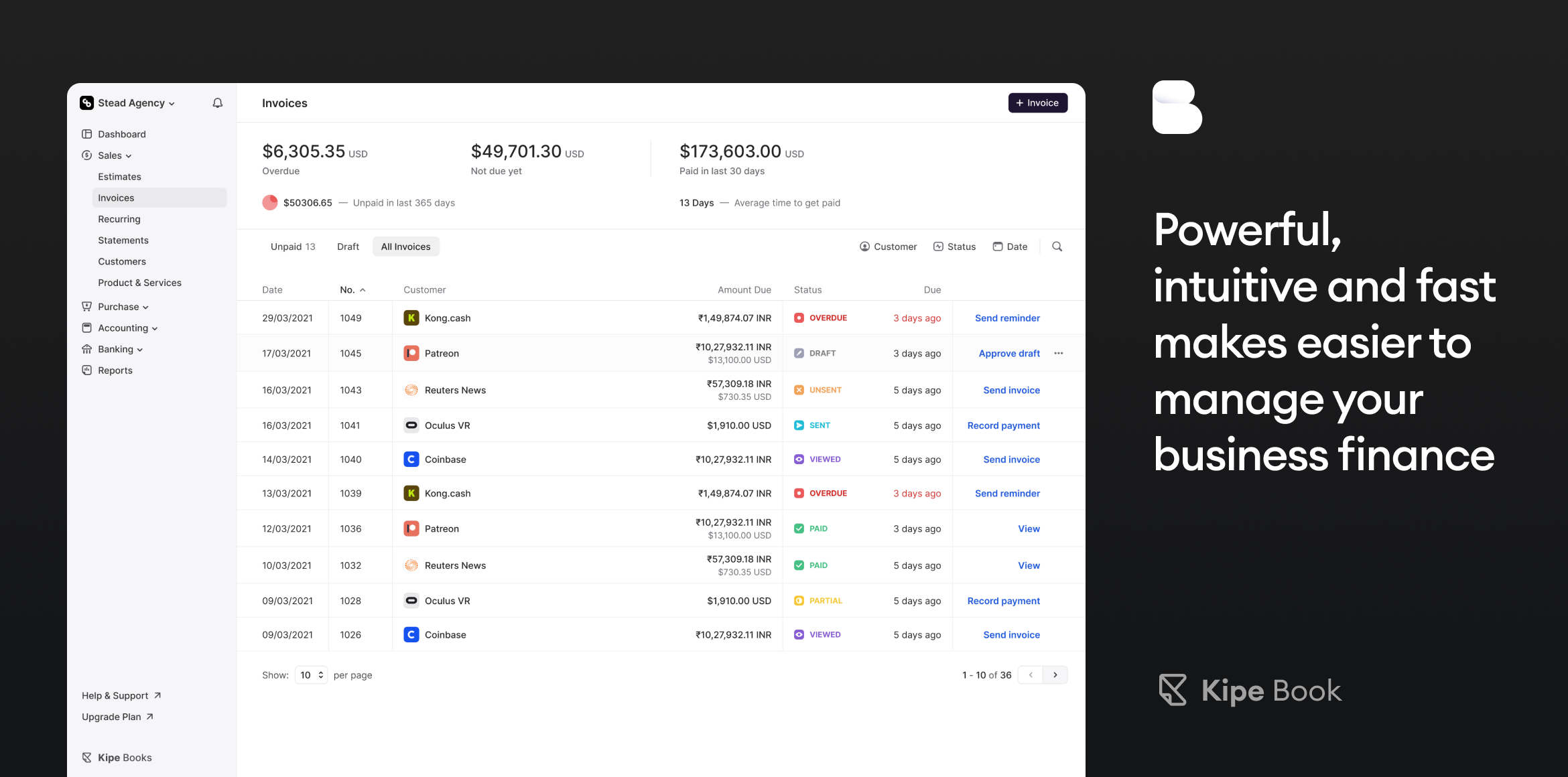Switch to the Unpaid tab
The height and width of the screenshot is (777, 1568).
[292, 246]
